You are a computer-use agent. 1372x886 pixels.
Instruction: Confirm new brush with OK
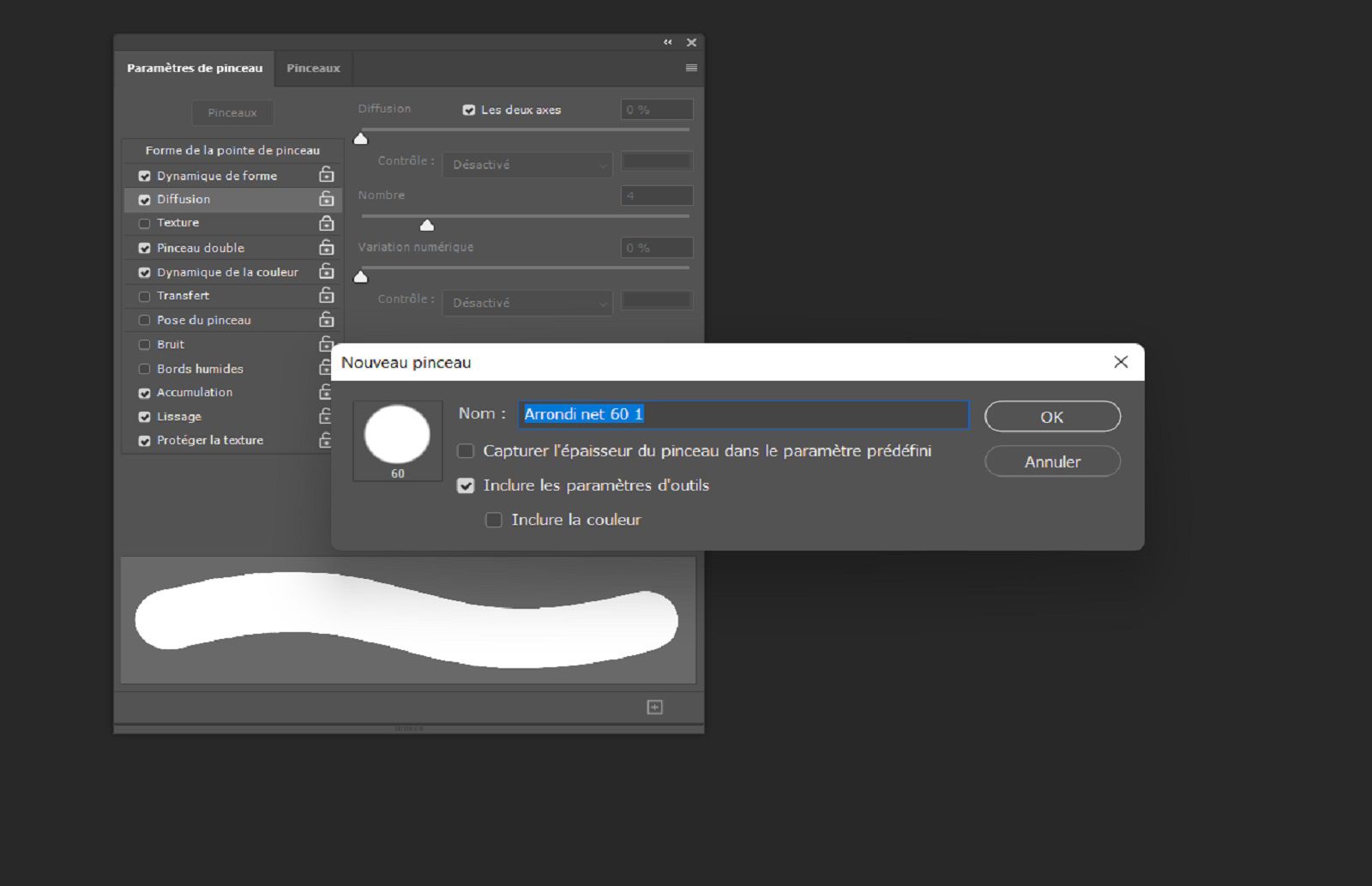[1052, 417]
